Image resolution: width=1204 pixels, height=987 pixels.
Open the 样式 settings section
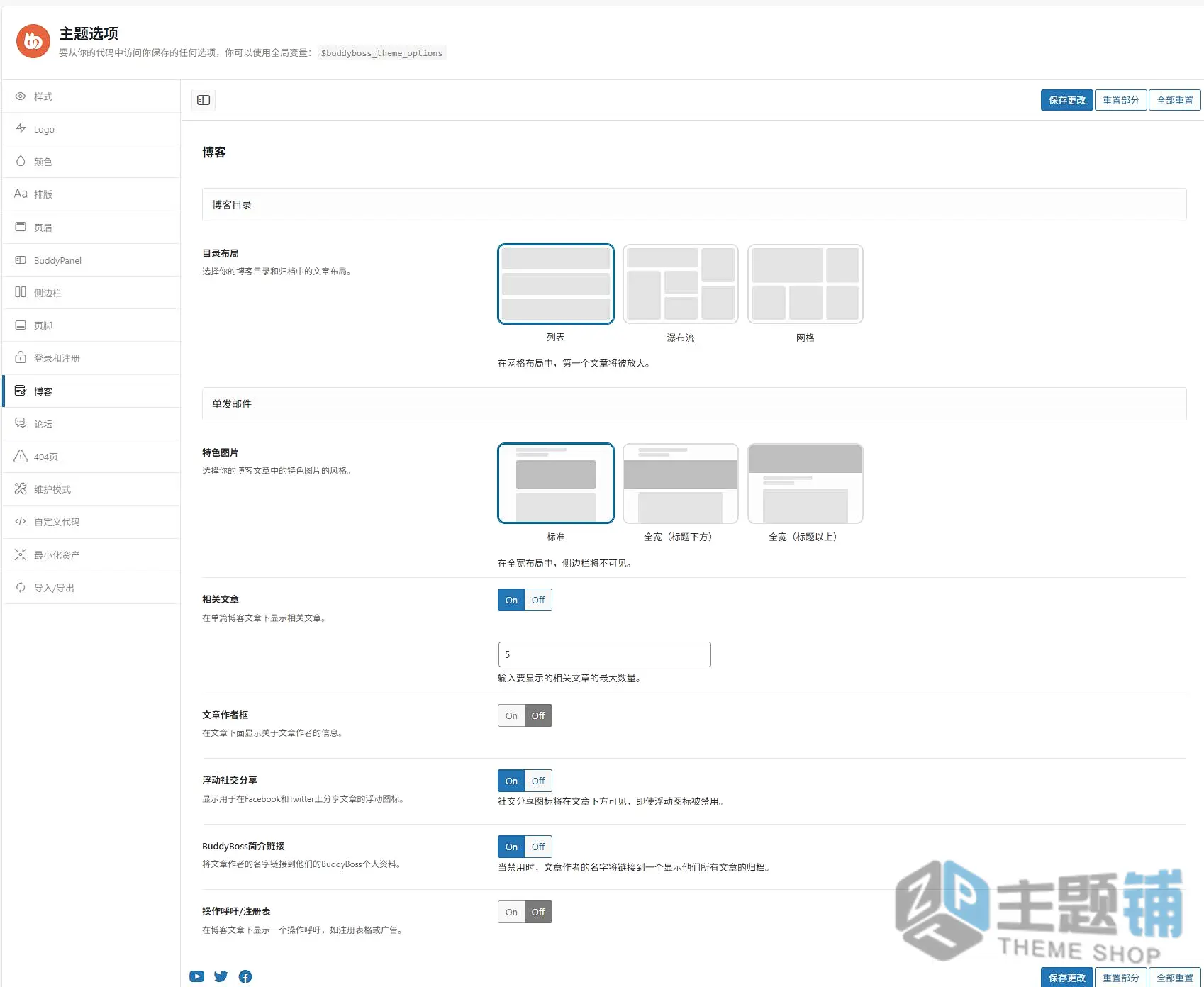91,96
